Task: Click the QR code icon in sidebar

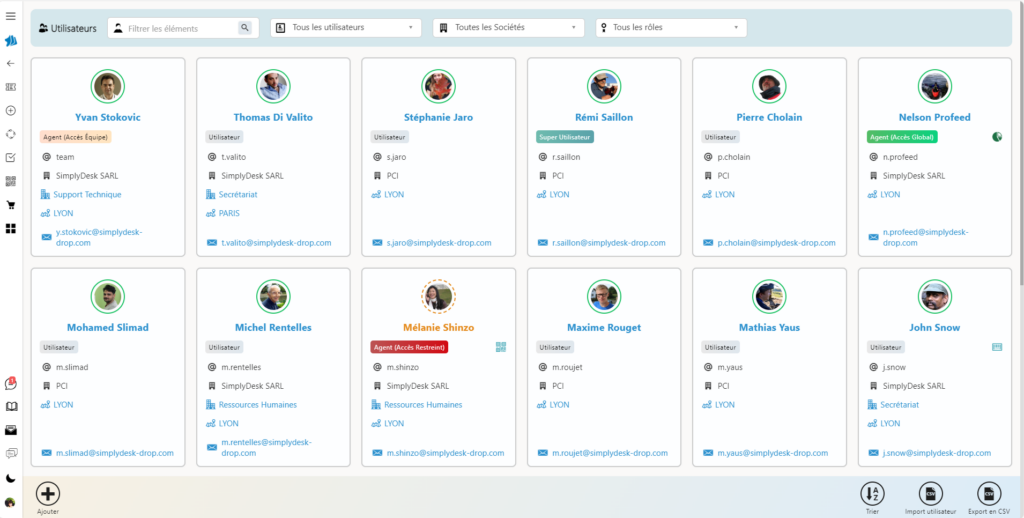Action: click(x=11, y=181)
